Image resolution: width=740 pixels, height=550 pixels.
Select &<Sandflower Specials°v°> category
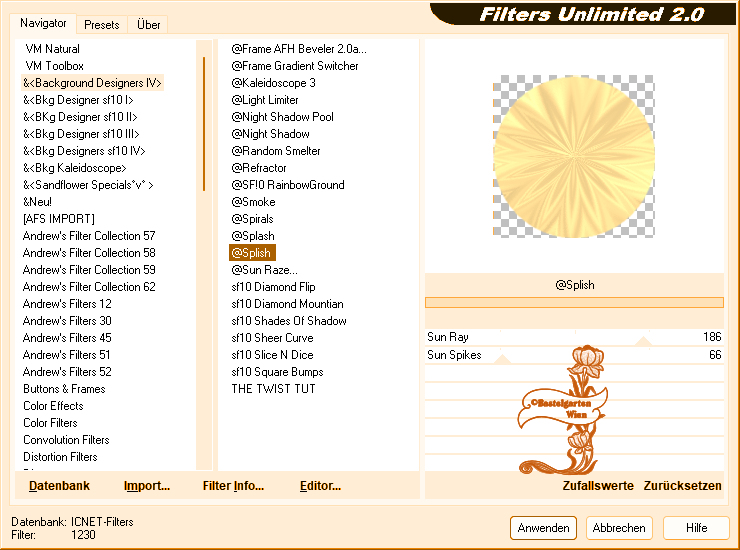(x=88, y=185)
